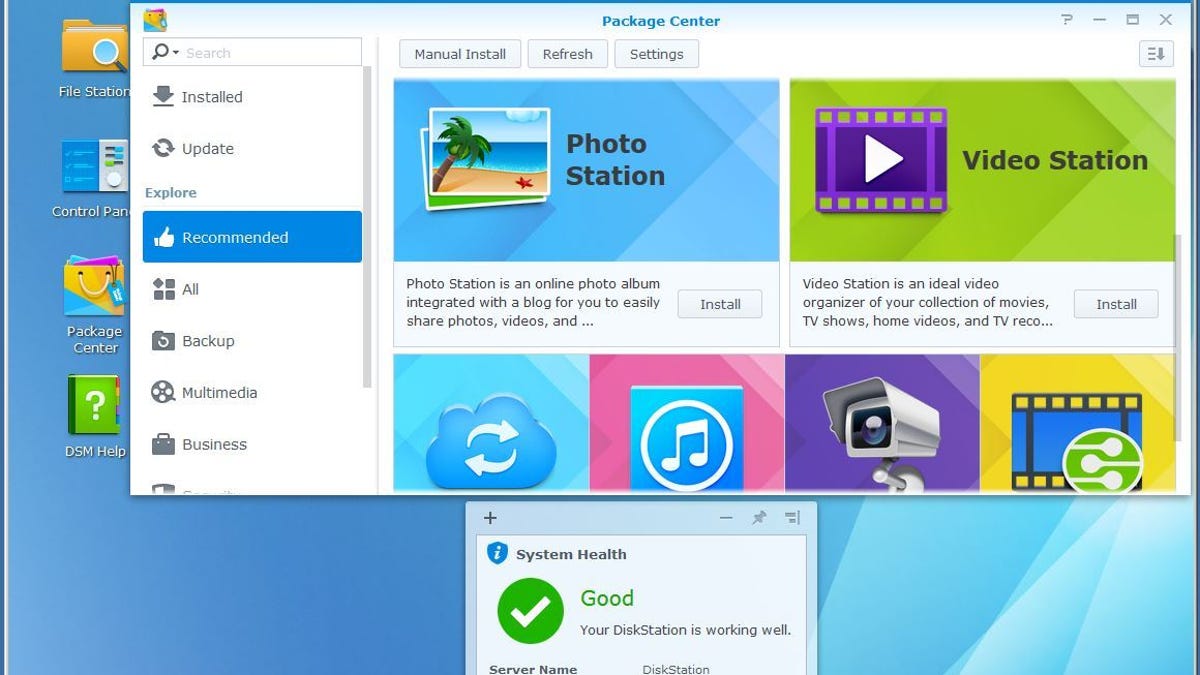This screenshot has height=675, width=1200.
Task: Pin the System Health widget
Action: coord(759,518)
